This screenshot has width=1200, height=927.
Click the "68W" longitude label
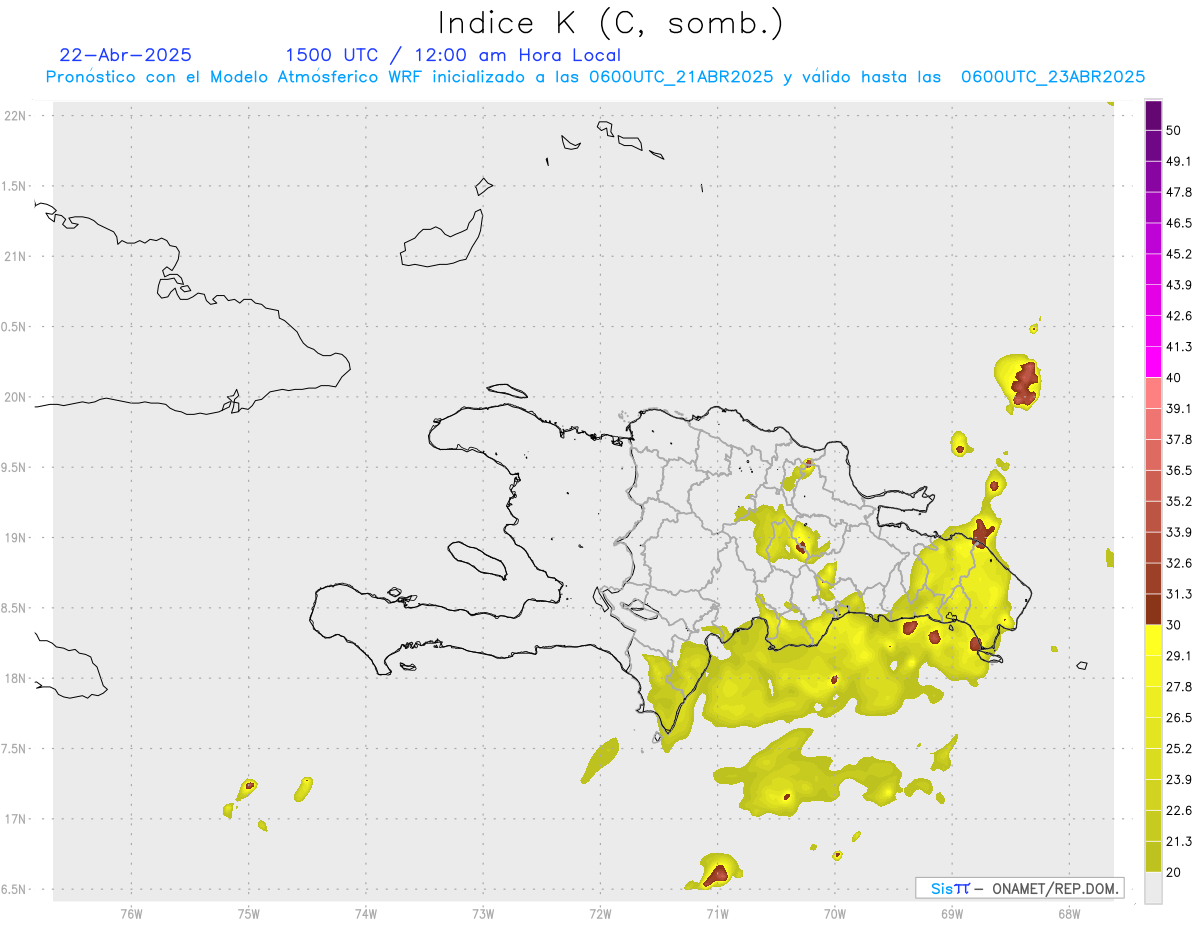click(1069, 912)
